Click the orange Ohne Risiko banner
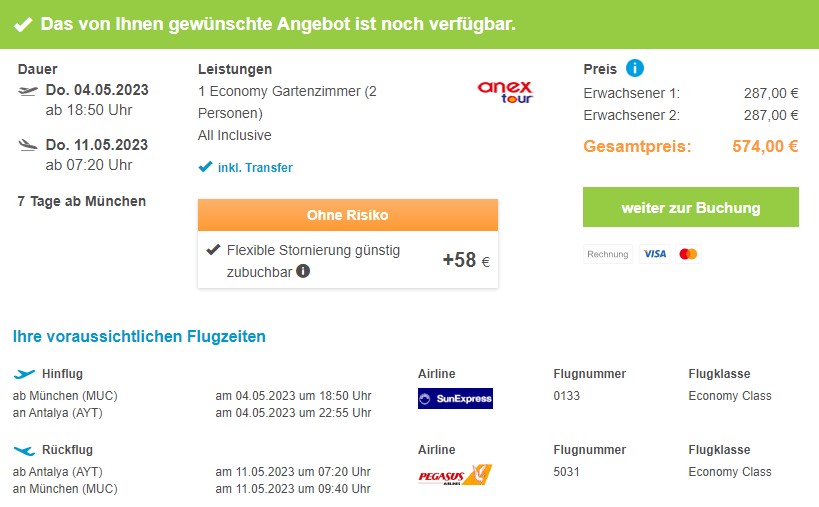Viewport: 819px width, 507px height. point(347,215)
